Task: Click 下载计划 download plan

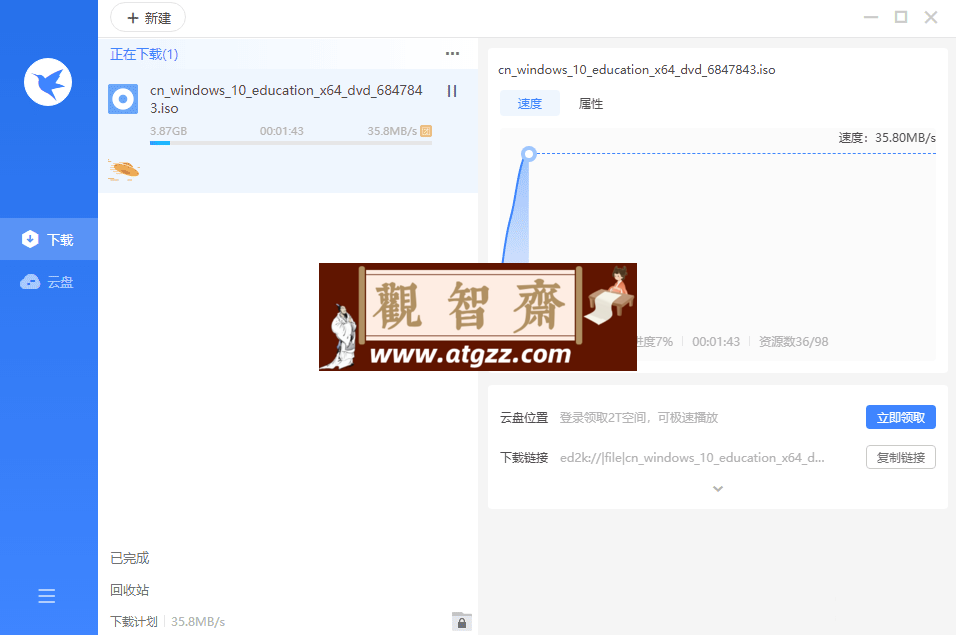Action: [134, 622]
